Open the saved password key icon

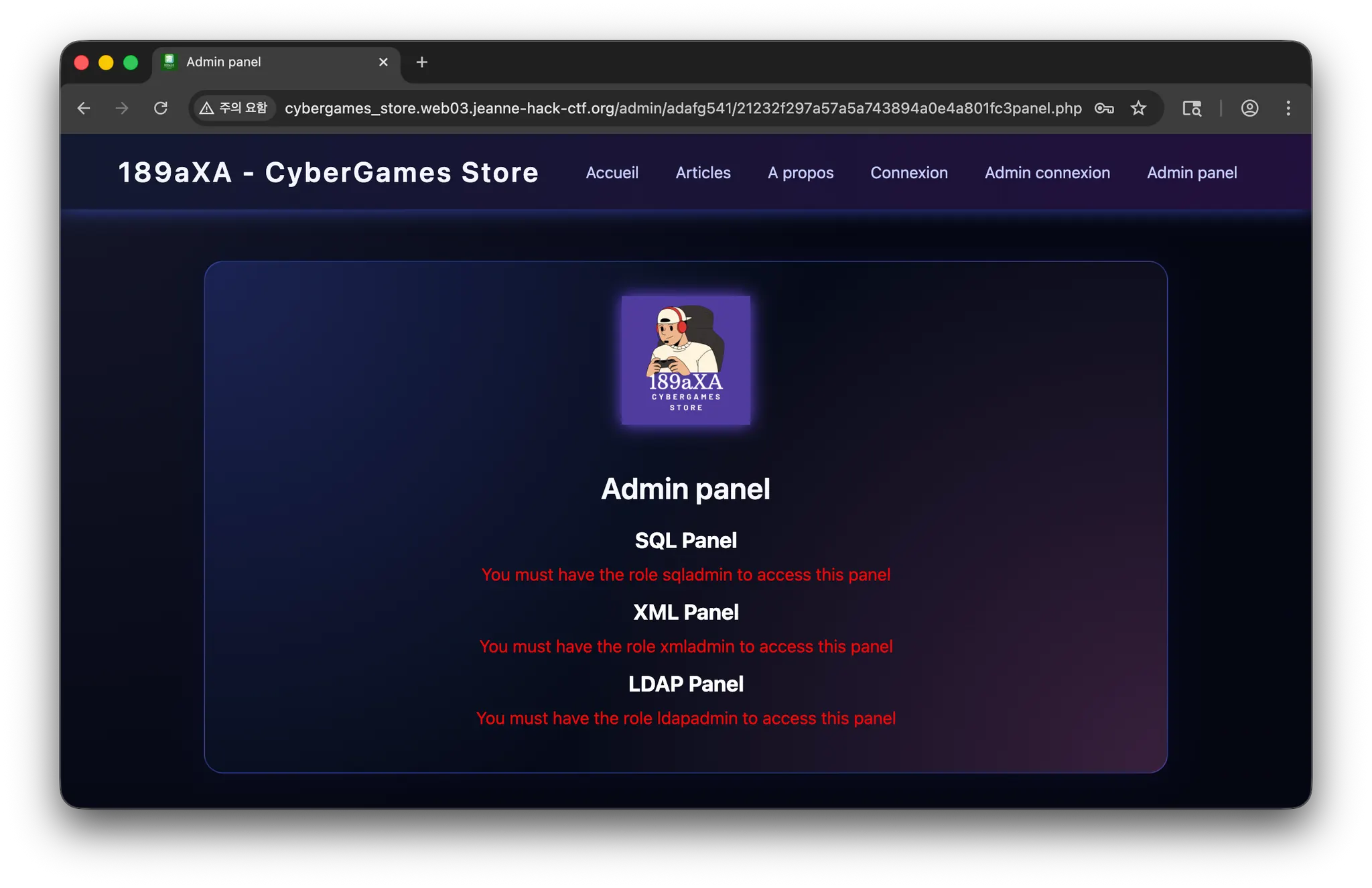coord(1104,108)
